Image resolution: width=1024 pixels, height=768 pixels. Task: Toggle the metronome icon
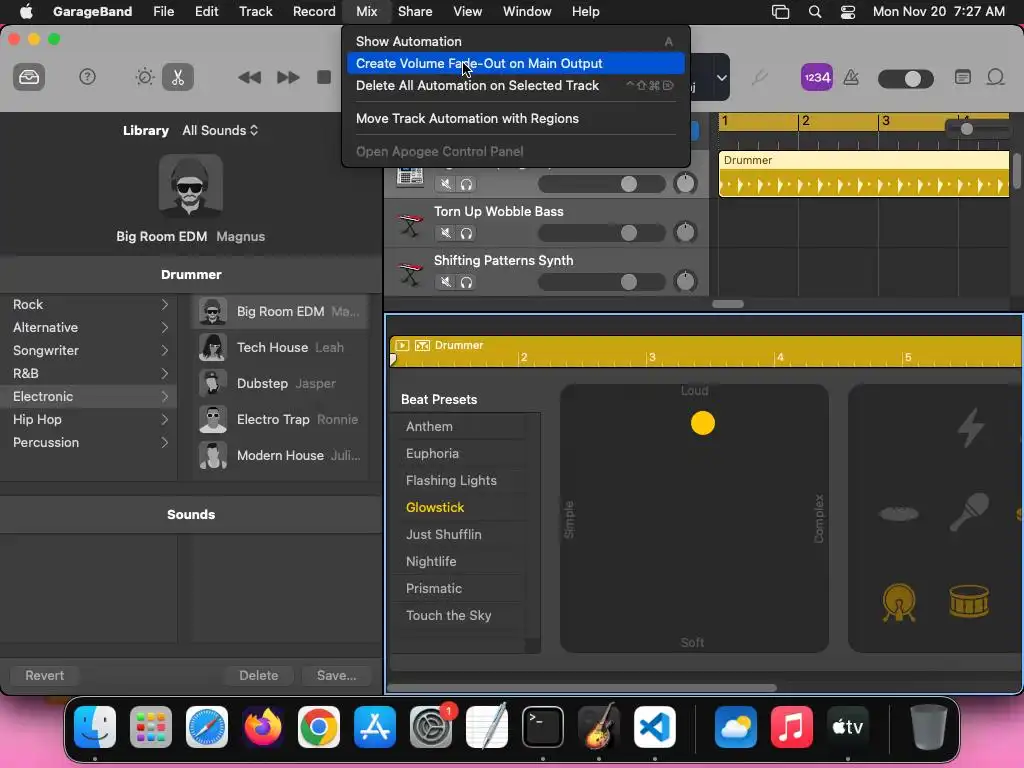(x=851, y=78)
